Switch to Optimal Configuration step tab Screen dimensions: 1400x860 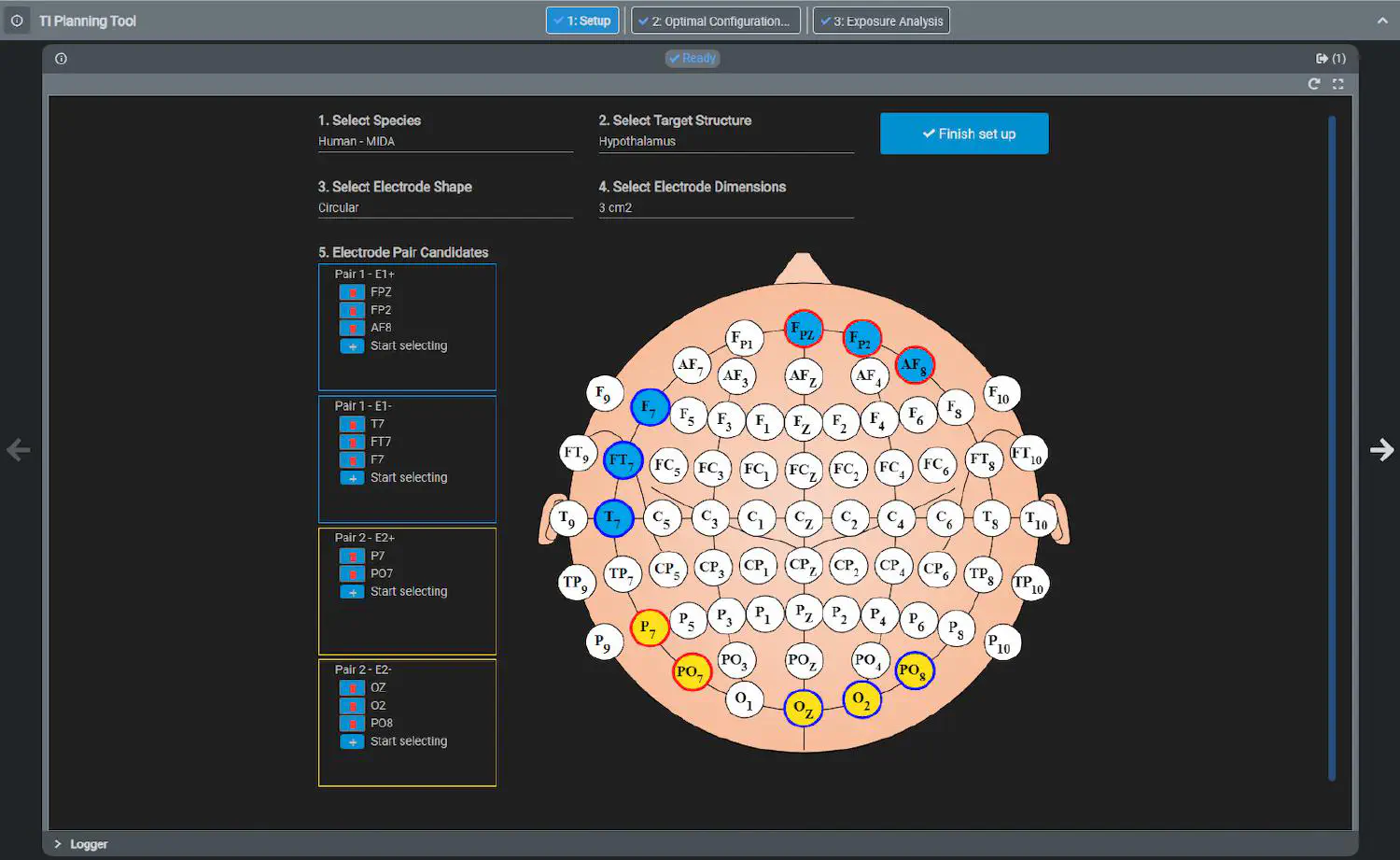(715, 21)
